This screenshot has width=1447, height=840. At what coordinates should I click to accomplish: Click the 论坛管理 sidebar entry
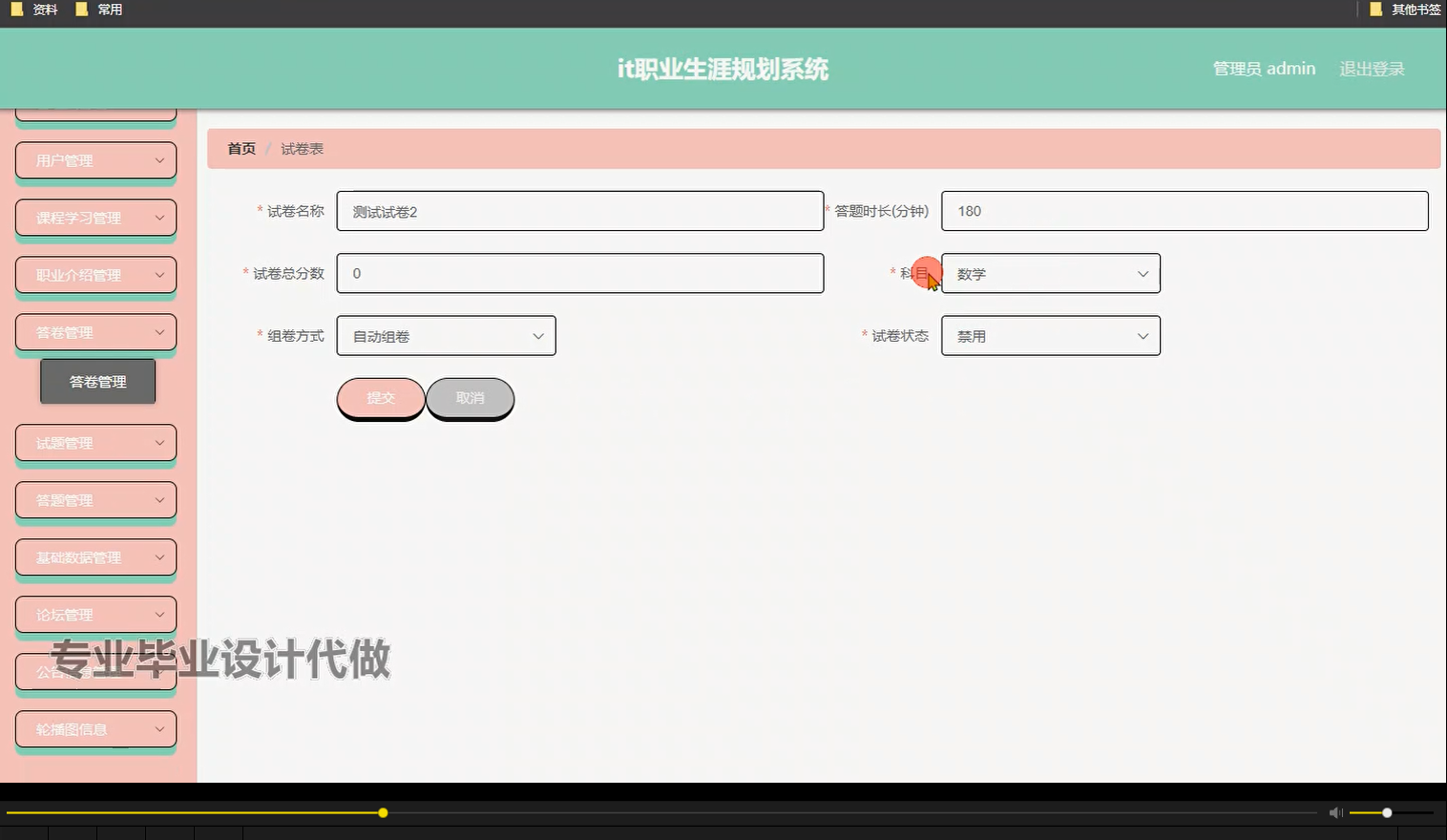(95, 614)
